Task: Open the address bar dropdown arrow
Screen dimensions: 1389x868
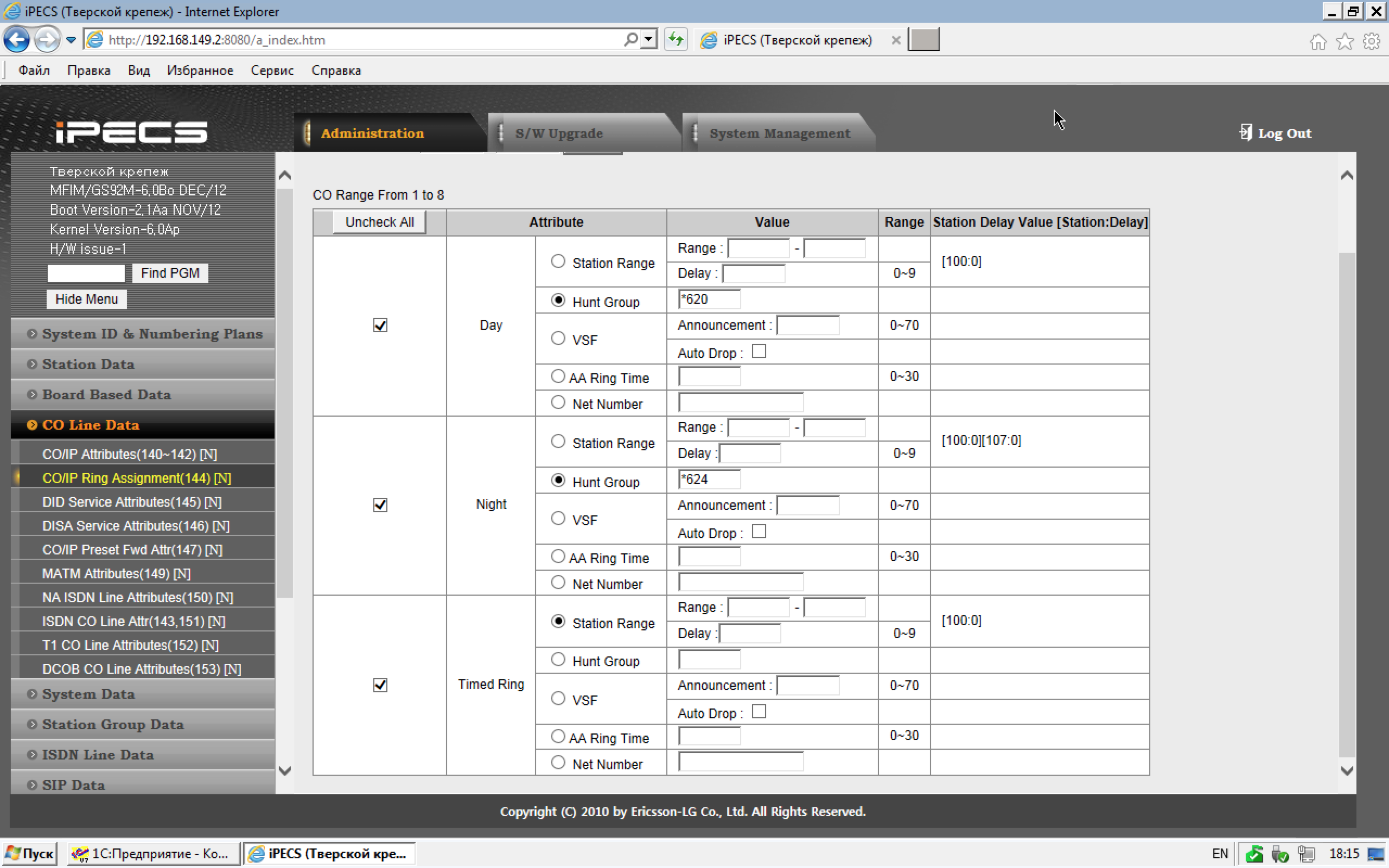Action: click(x=648, y=40)
